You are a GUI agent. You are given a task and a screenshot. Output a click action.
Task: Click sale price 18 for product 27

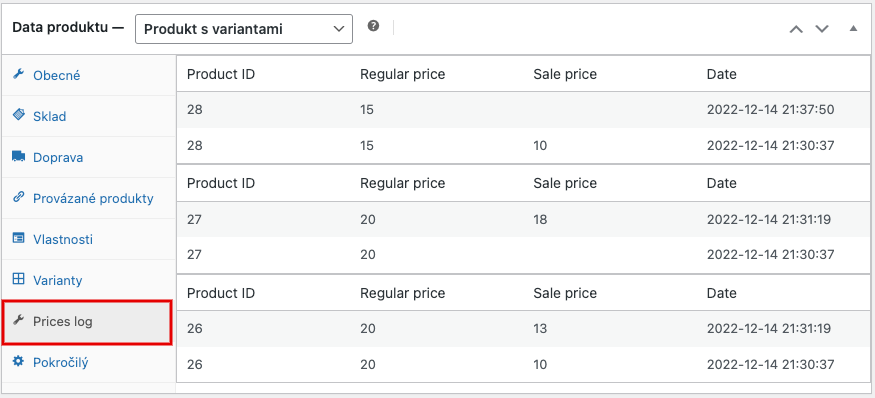click(540, 219)
